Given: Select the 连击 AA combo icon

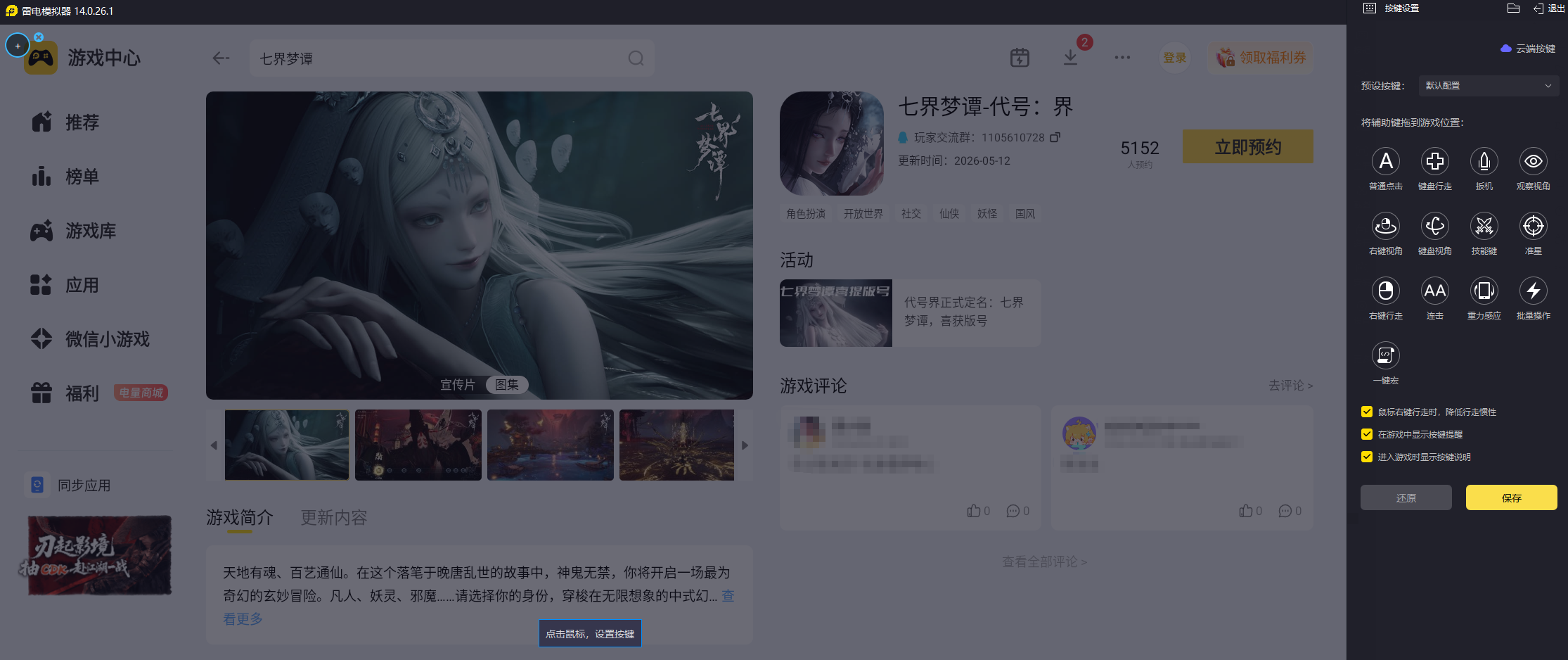Looking at the screenshot, I should pyautogui.click(x=1434, y=291).
